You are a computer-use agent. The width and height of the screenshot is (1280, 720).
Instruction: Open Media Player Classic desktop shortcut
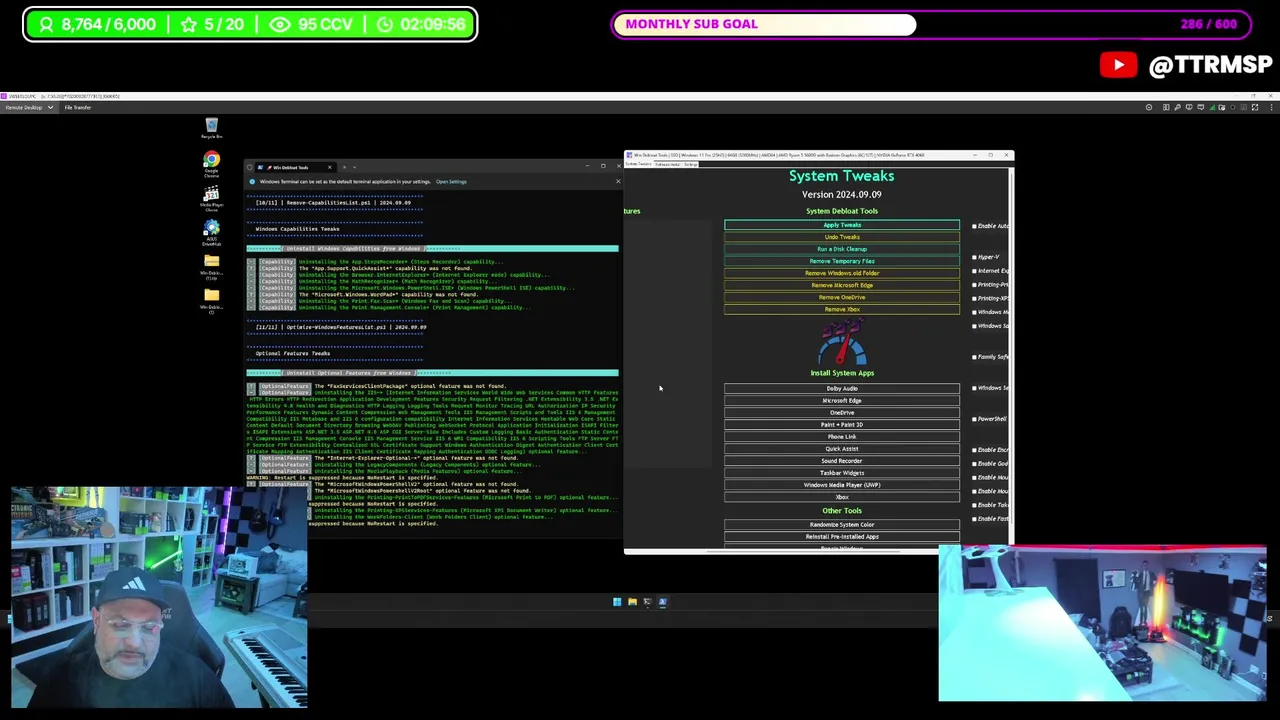point(211,197)
